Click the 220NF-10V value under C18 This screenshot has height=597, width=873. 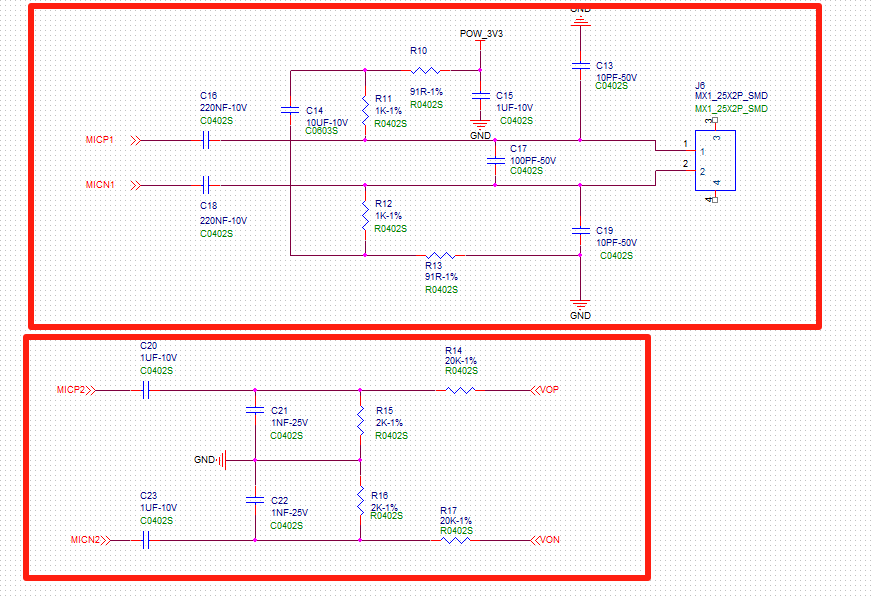(223, 221)
